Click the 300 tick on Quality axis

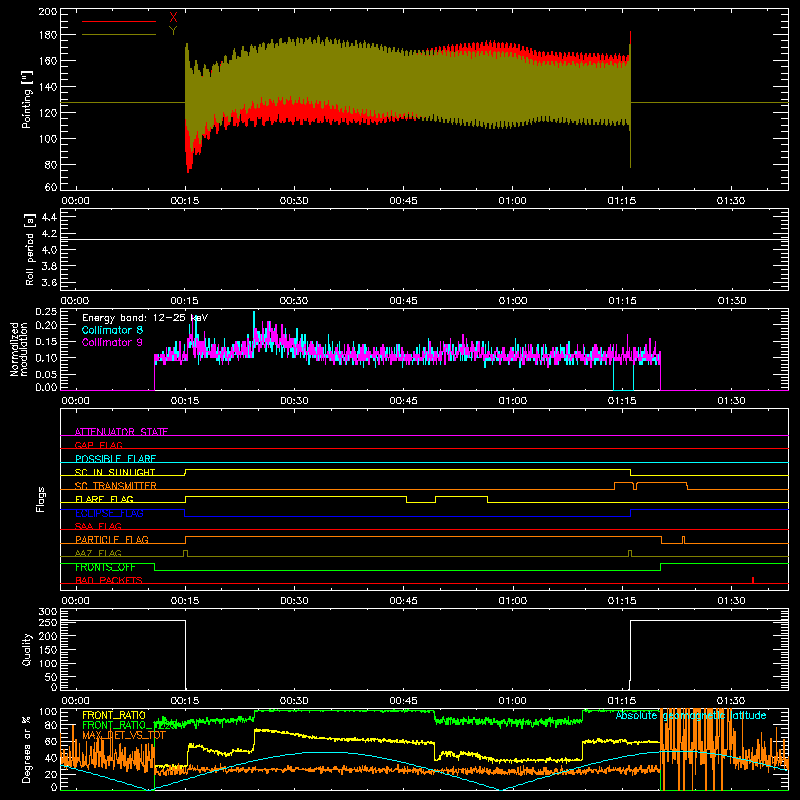click(x=48, y=612)
